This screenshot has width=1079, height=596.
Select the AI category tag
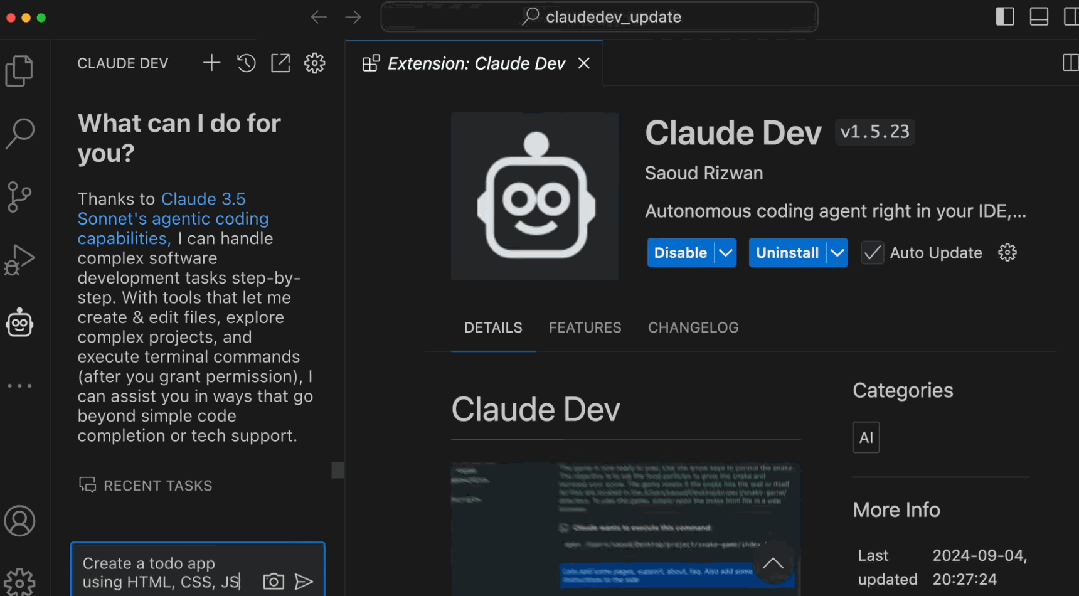point(866,437)
